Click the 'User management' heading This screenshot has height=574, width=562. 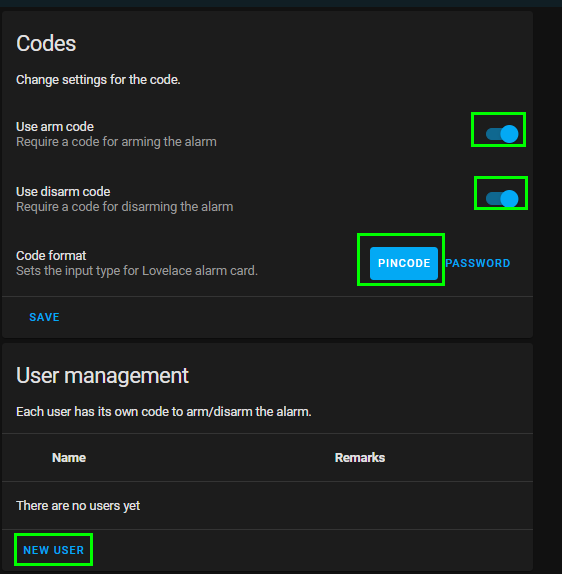[103, 376]
